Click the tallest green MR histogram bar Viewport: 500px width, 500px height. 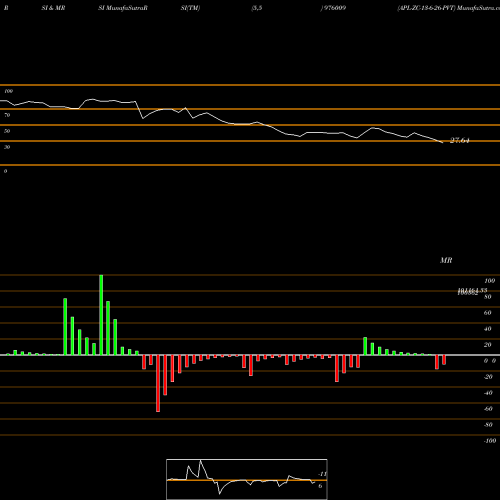[x=101, y=315]
